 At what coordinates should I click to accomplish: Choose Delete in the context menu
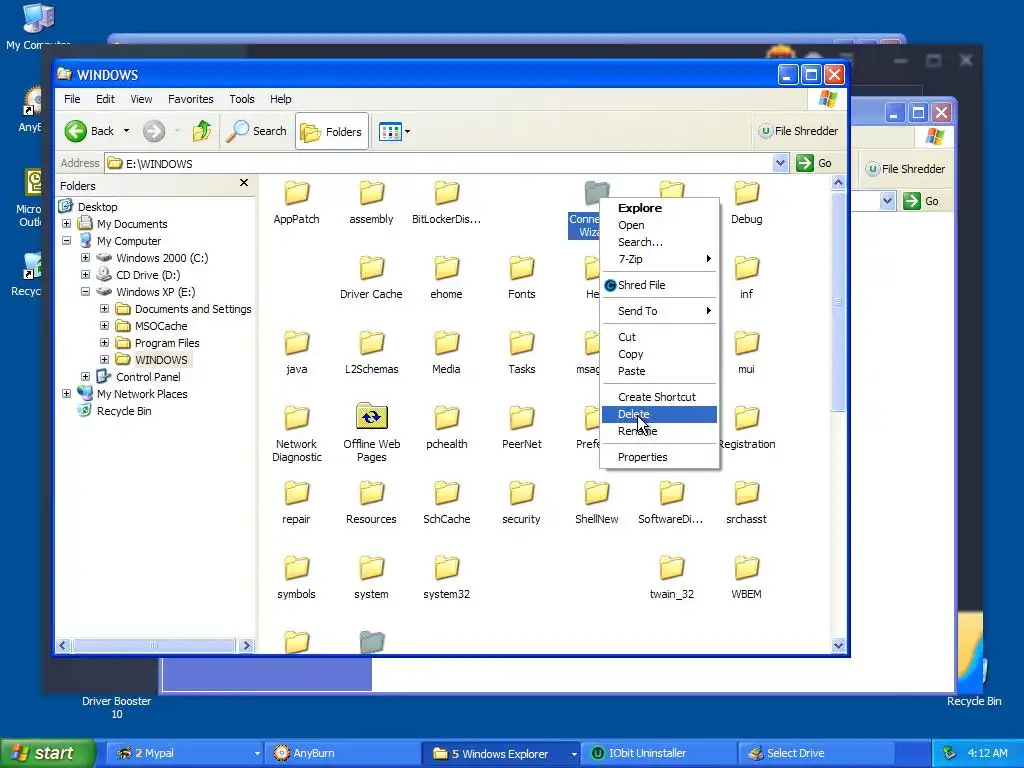tap(659, 414)
